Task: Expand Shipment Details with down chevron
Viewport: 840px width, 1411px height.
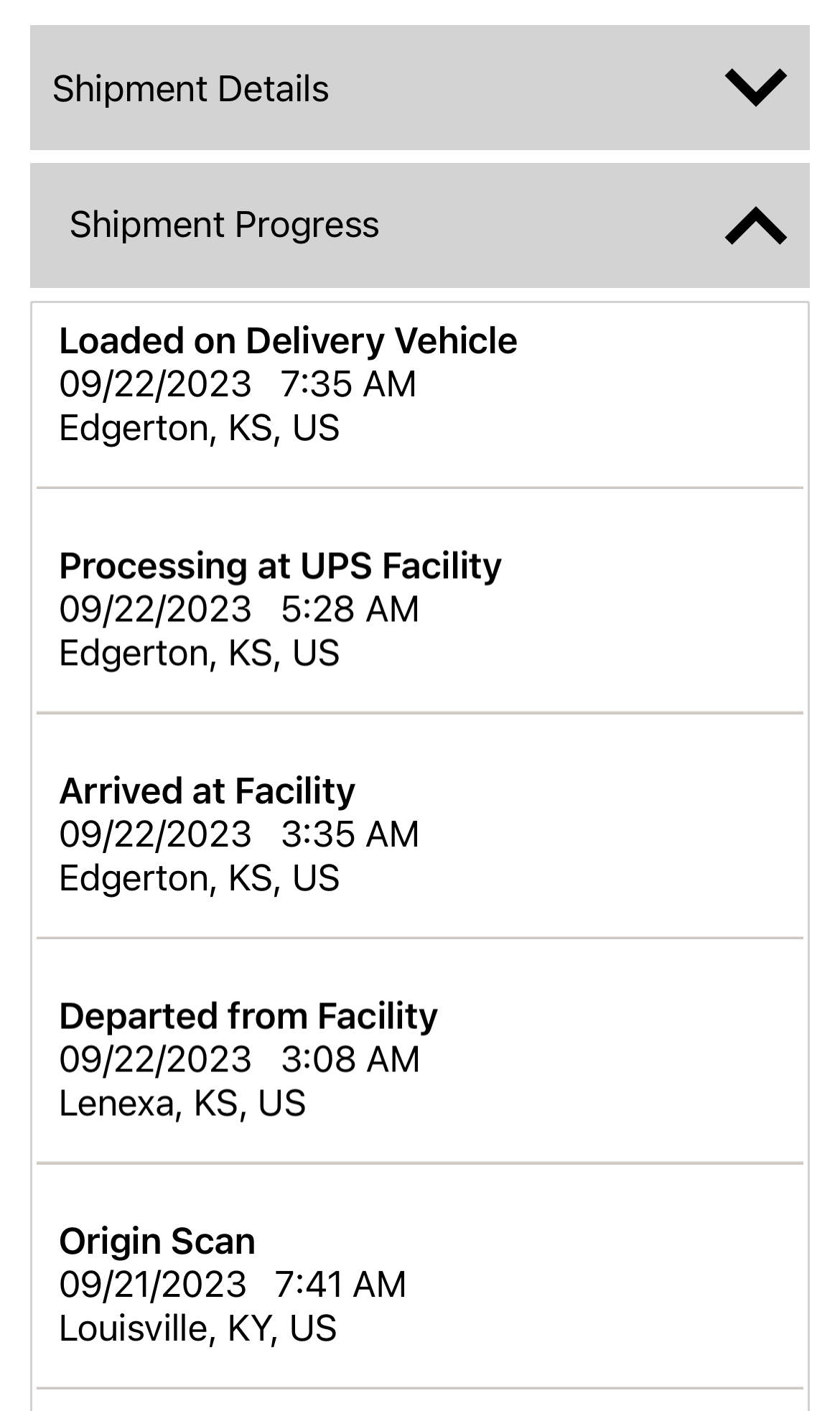Action: [755, 88]
